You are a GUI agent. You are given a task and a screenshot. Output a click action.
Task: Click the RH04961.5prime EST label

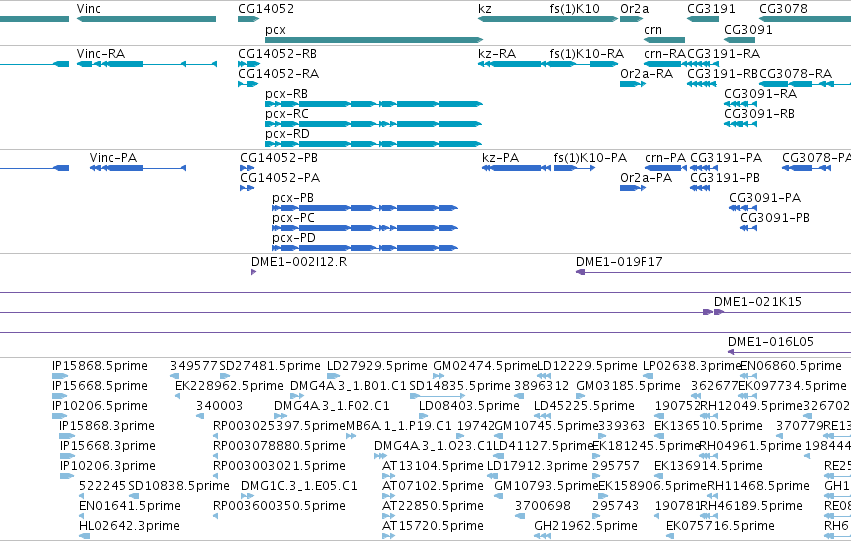(x=751, y=446)
